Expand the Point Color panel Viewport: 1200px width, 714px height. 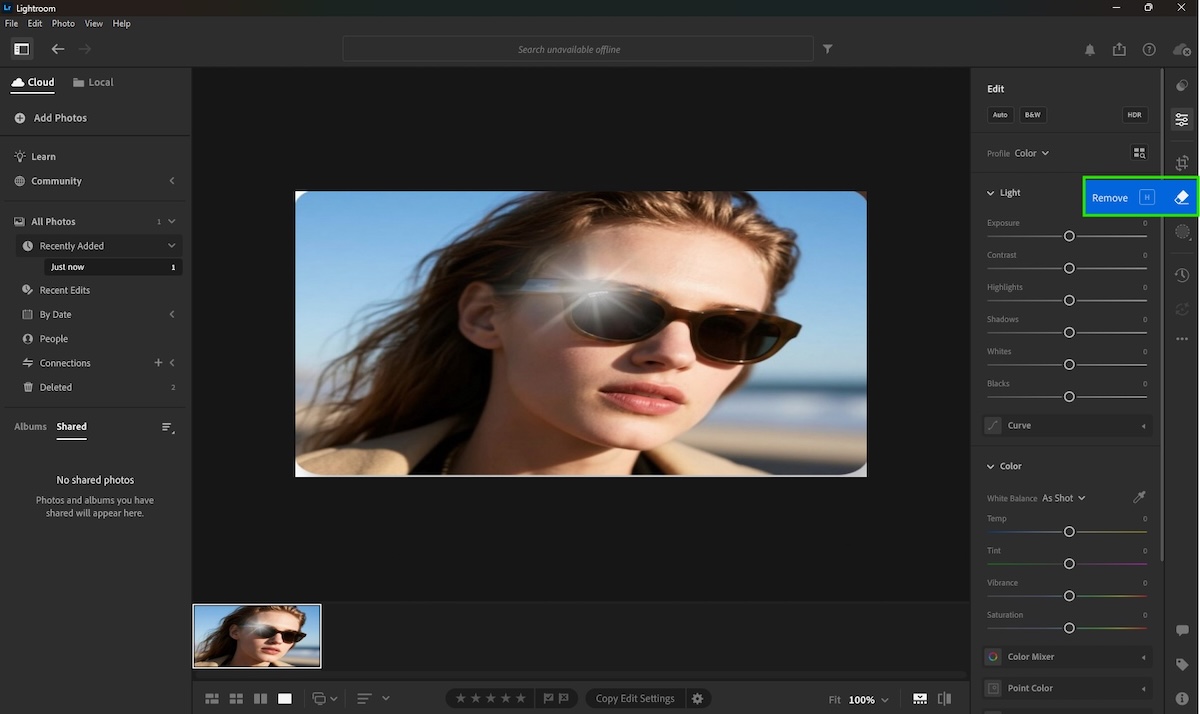pos(1068,688)
